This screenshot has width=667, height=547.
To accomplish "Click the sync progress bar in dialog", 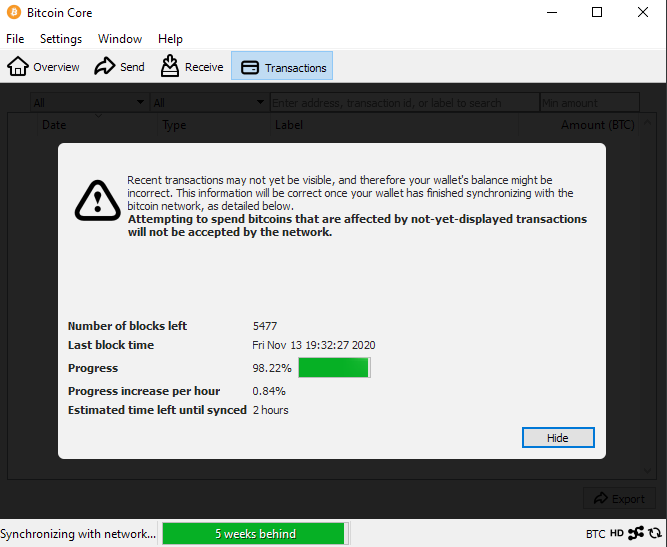I will click(334, 368).
